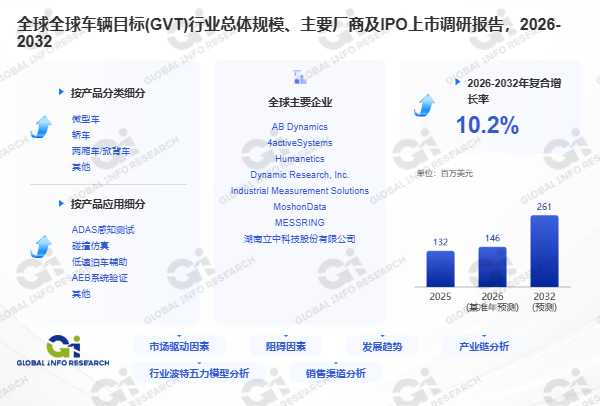Click the AB Dynamics company name

[x=300, y=127]
